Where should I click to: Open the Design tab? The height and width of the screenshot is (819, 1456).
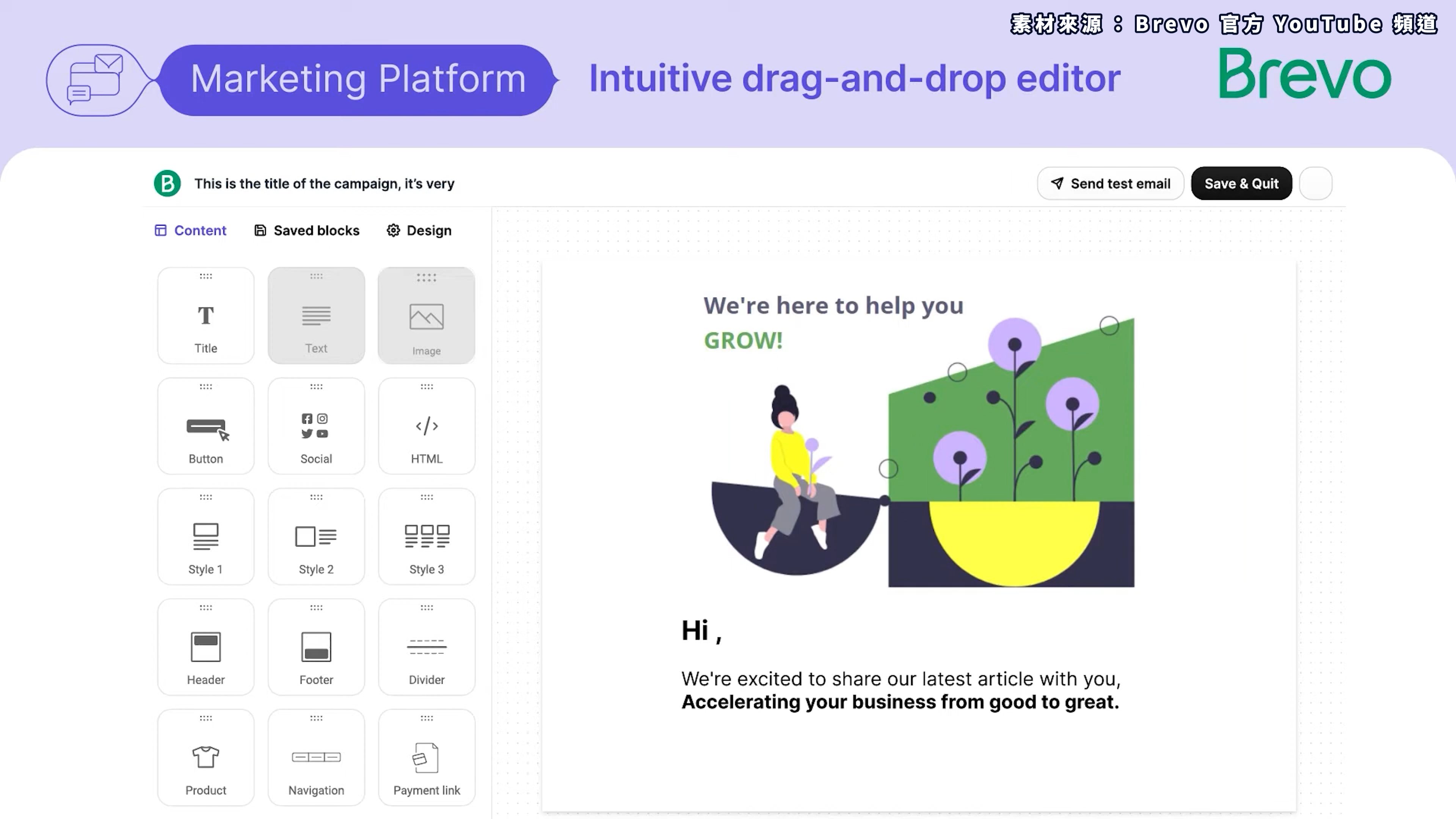click(419, 231)
